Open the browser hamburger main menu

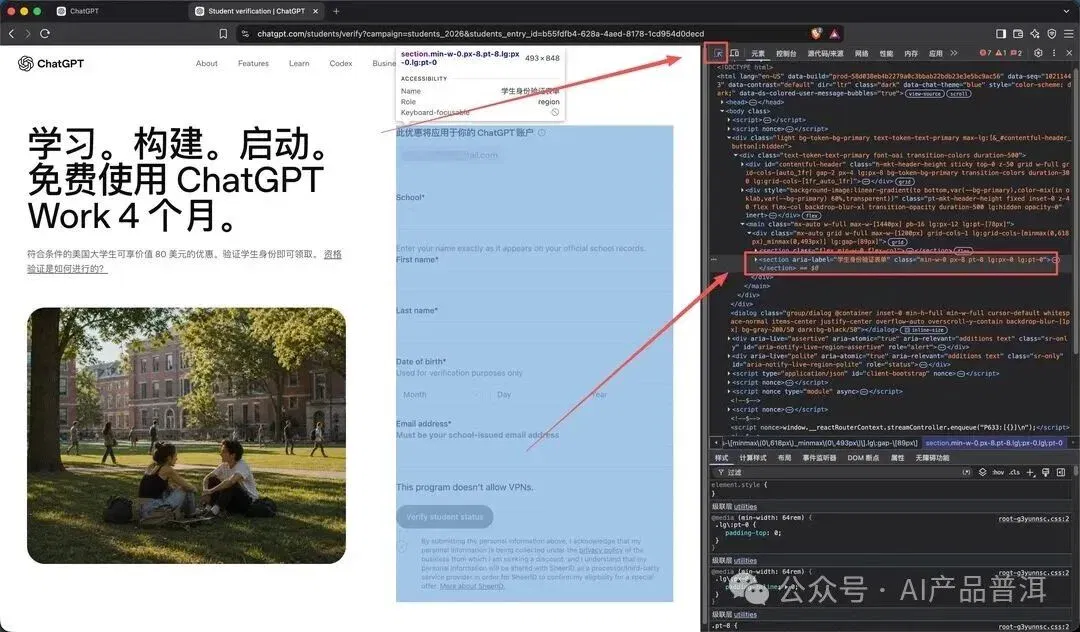click(x=1068, y=33)
